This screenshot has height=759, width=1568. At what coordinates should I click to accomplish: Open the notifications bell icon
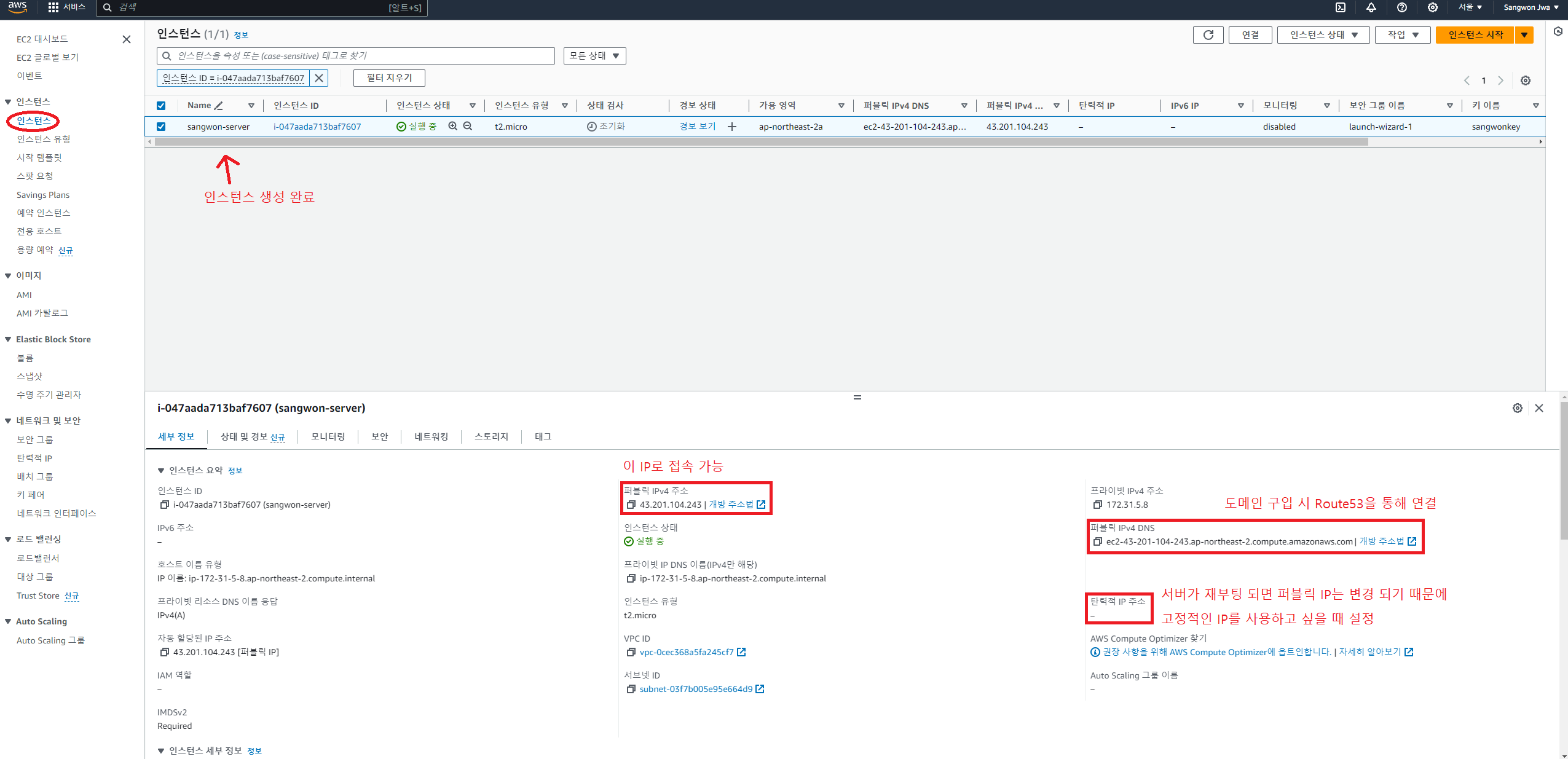tap(1371, 7)
